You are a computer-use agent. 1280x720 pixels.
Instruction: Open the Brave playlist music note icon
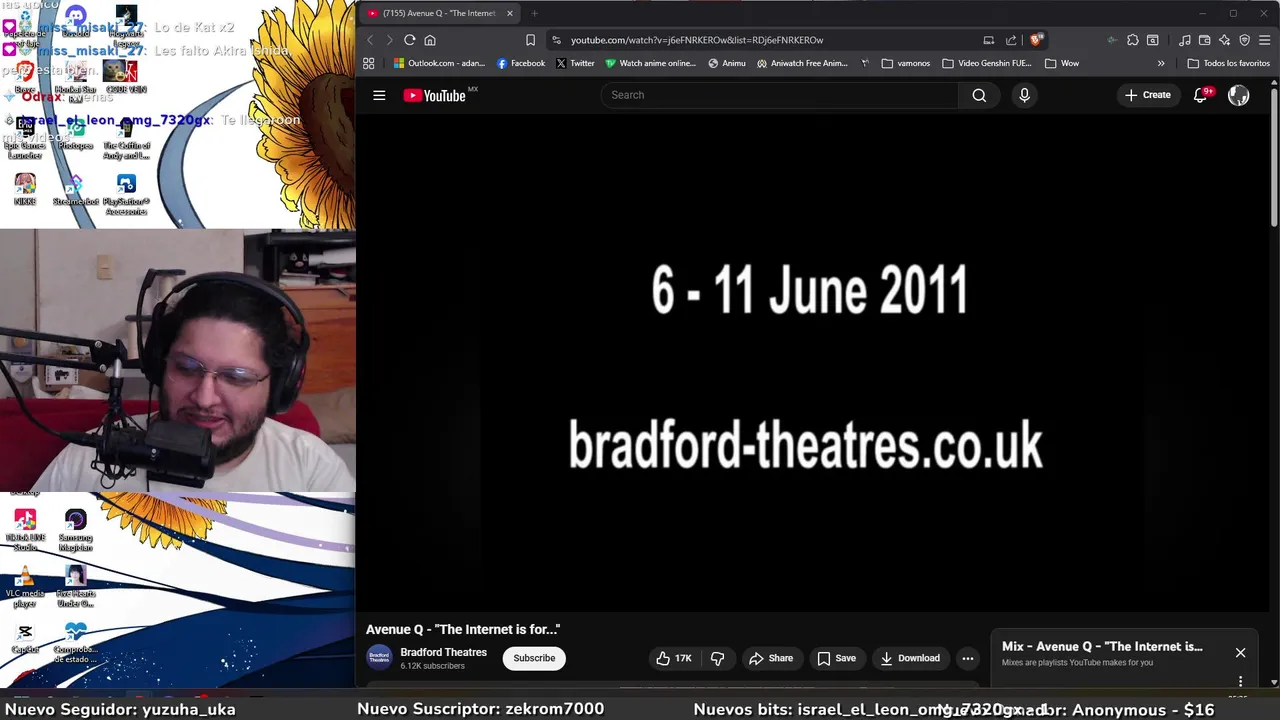[1185, 40]
